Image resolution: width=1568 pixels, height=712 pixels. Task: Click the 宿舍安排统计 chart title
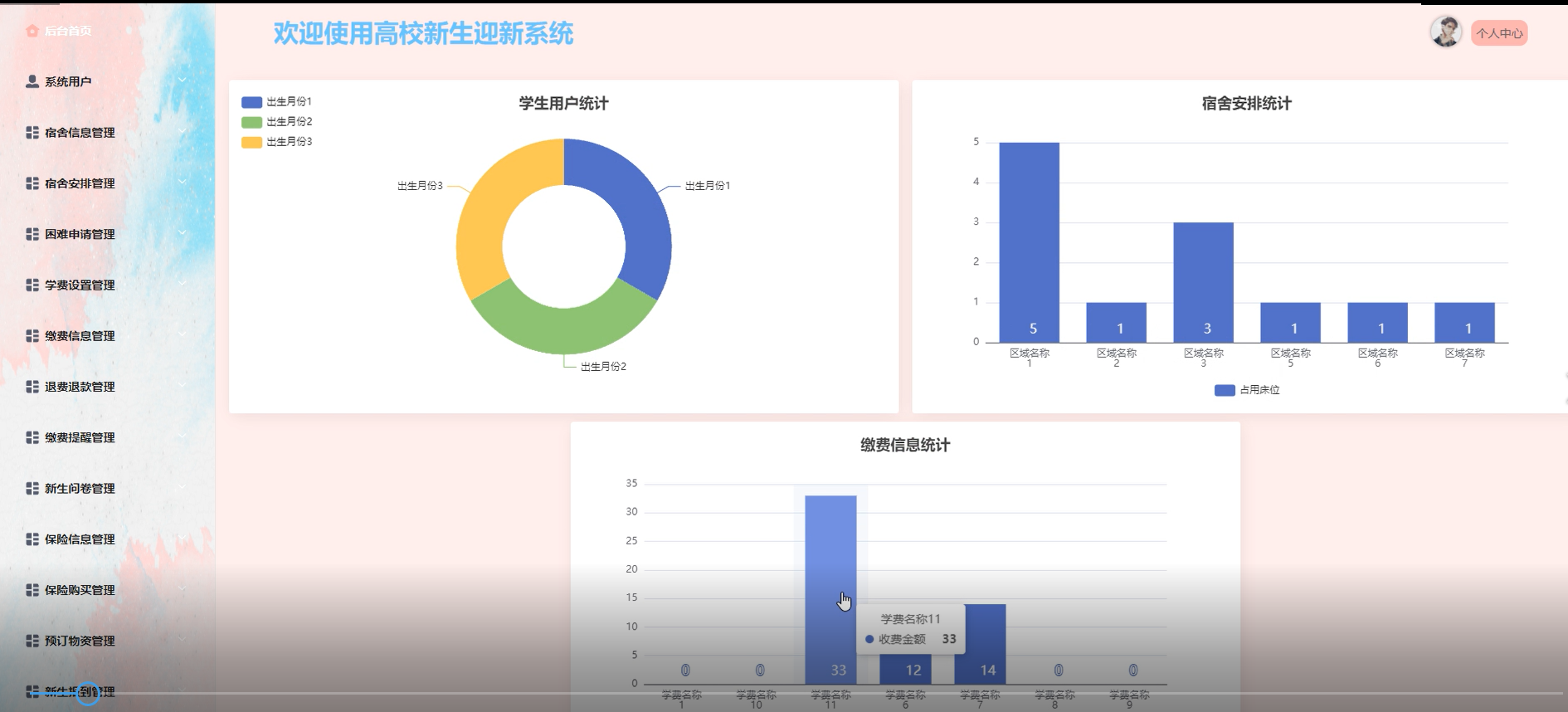(1246, 104)
